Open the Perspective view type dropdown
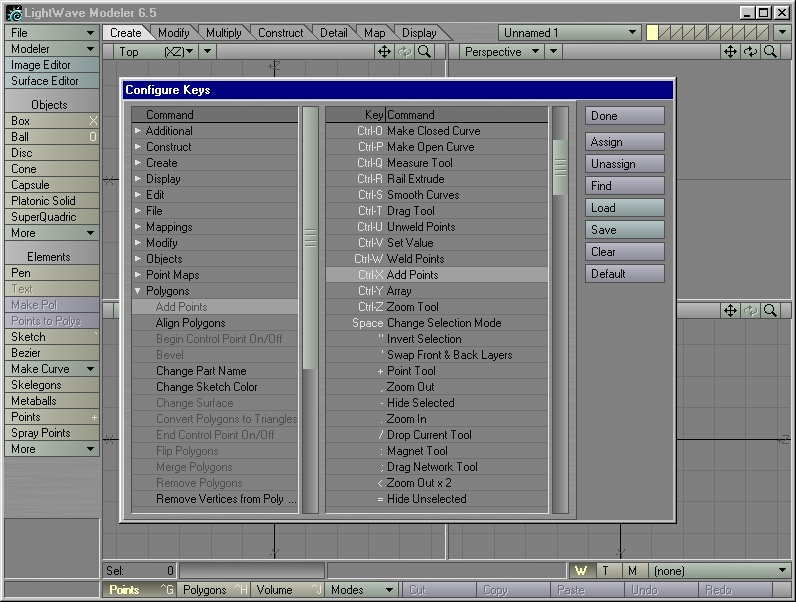 point(503,51)
